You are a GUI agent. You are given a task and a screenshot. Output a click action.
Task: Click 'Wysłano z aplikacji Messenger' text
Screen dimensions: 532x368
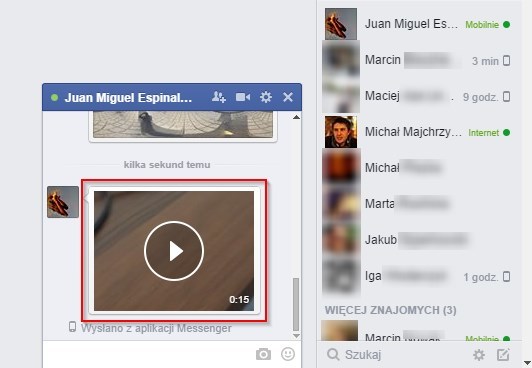tap(156, 328)
